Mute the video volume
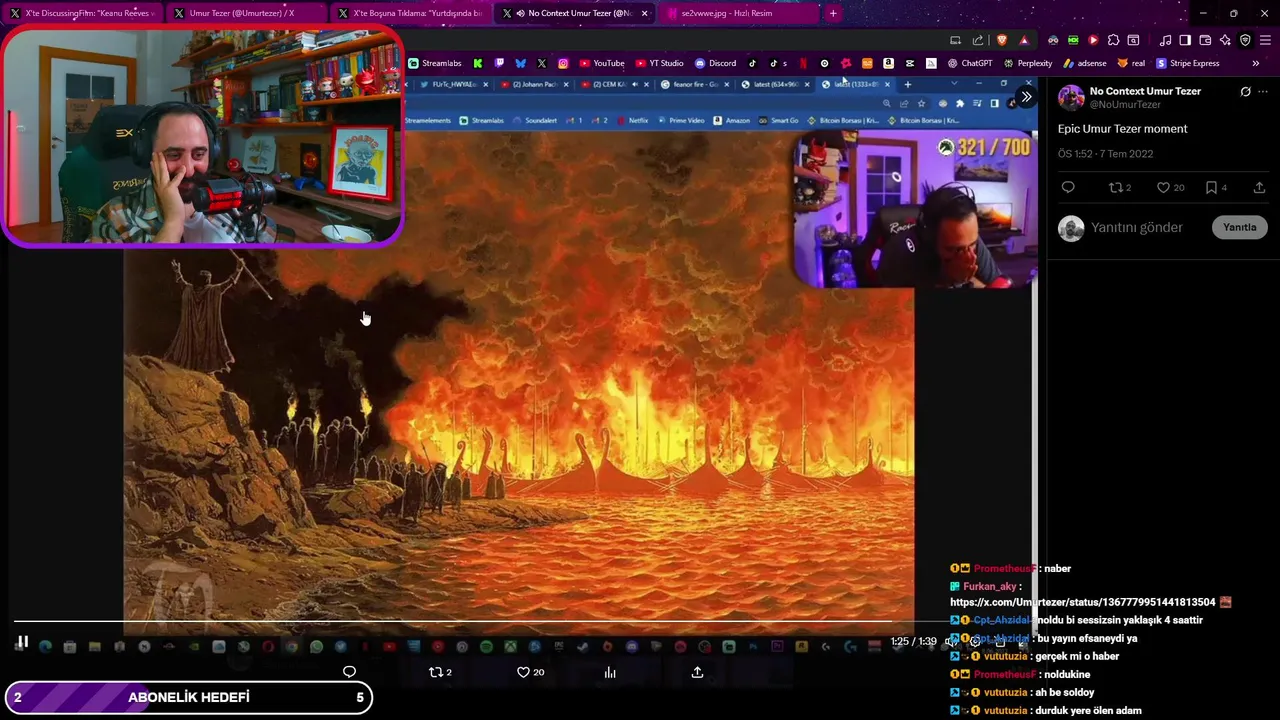 point(950,642)
